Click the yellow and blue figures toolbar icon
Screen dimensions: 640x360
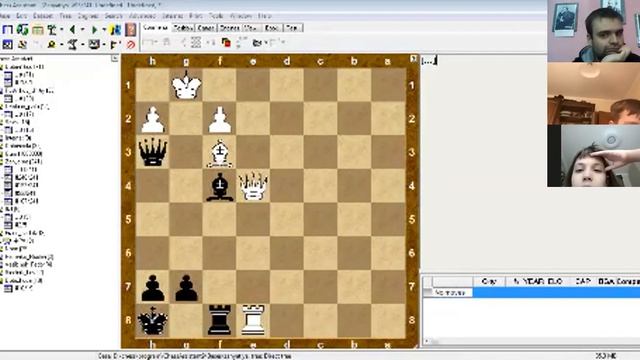[x=116, y=29]
